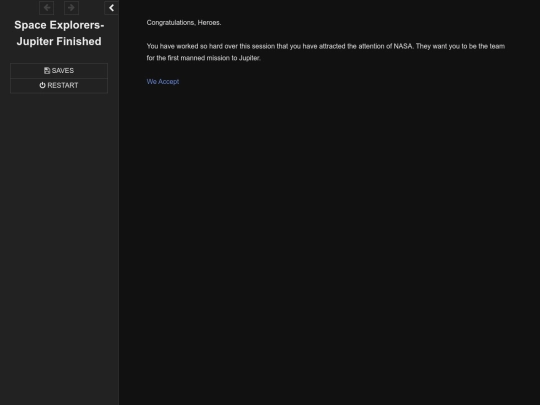Click the power icon beside RESTART

[x=42, y=85]
